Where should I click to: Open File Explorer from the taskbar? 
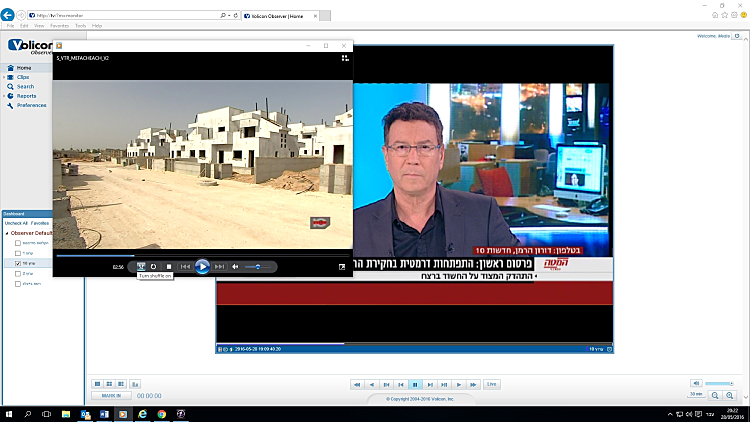coord(66,414)
